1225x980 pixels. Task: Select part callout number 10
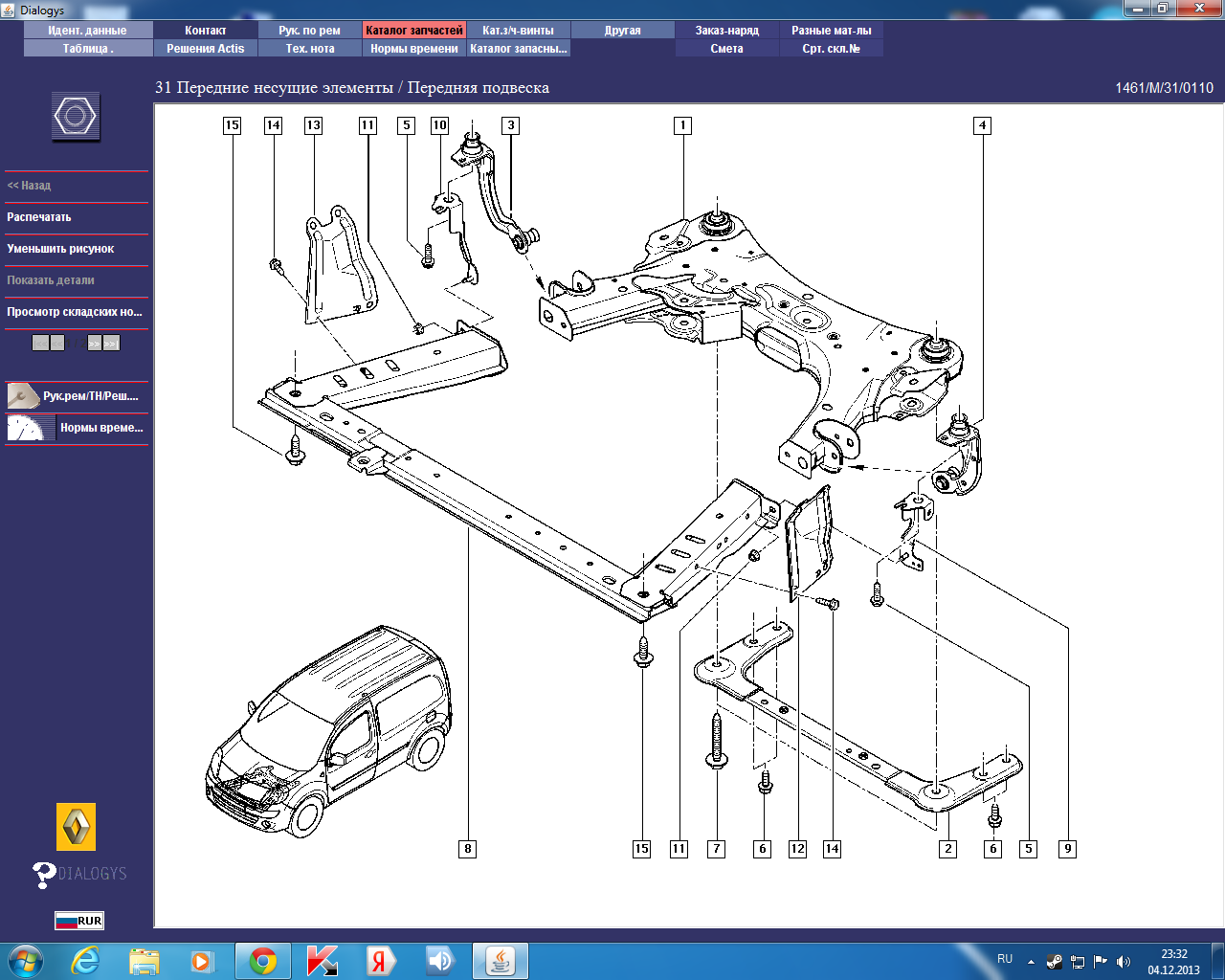coord(440,125)
